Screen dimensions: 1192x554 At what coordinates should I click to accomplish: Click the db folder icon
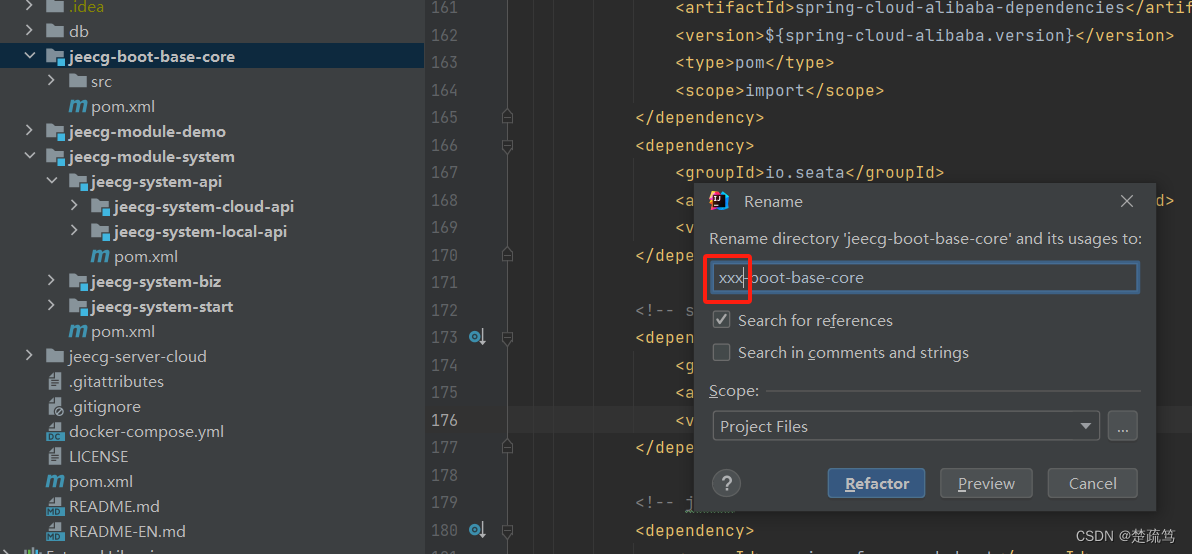[55, 31]
